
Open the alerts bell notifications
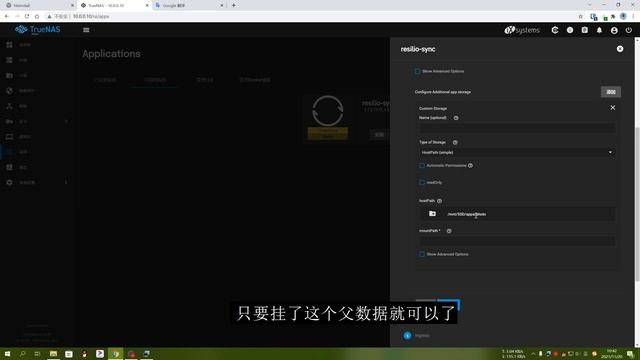599,30
